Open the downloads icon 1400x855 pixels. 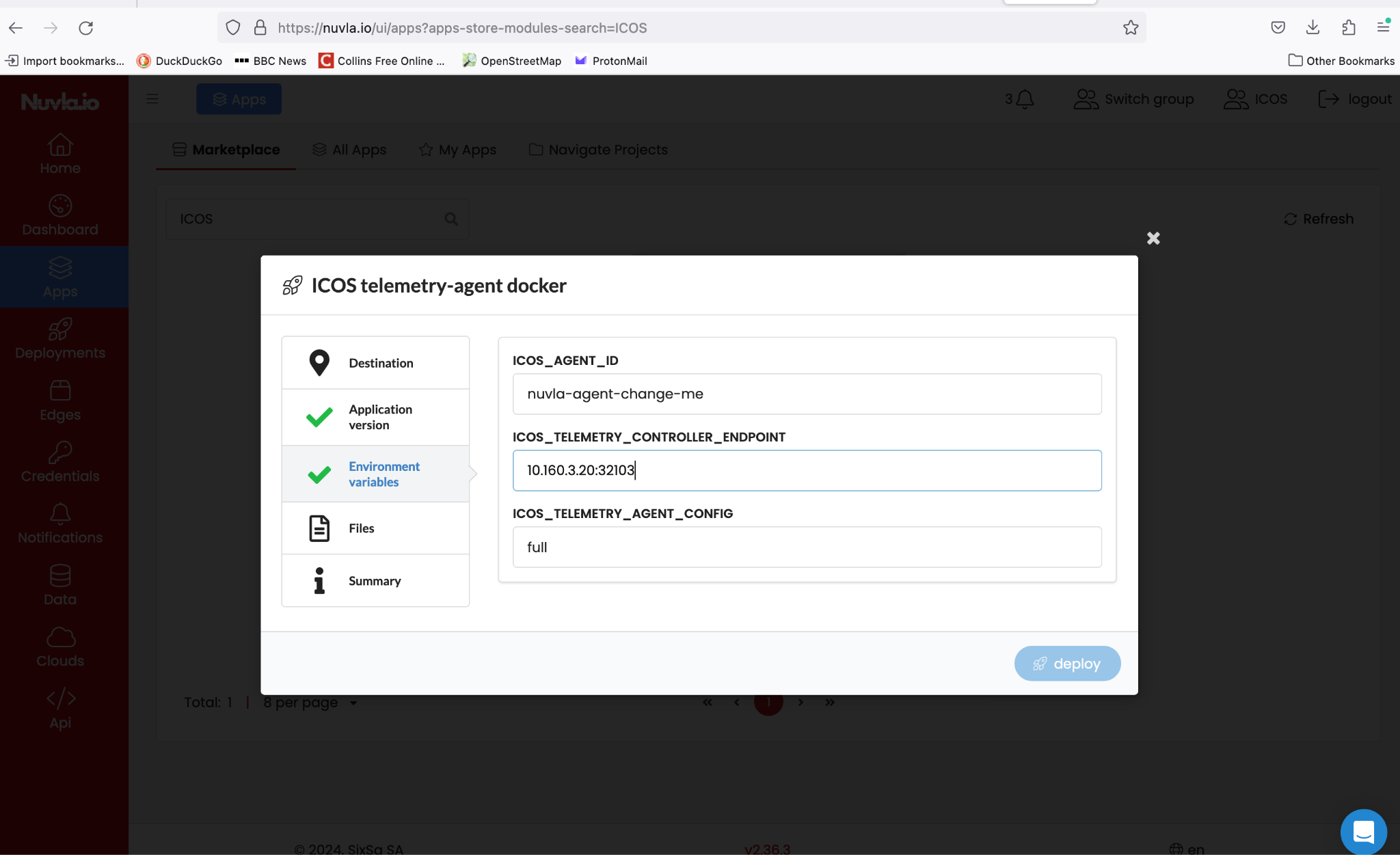[1312, 27]
